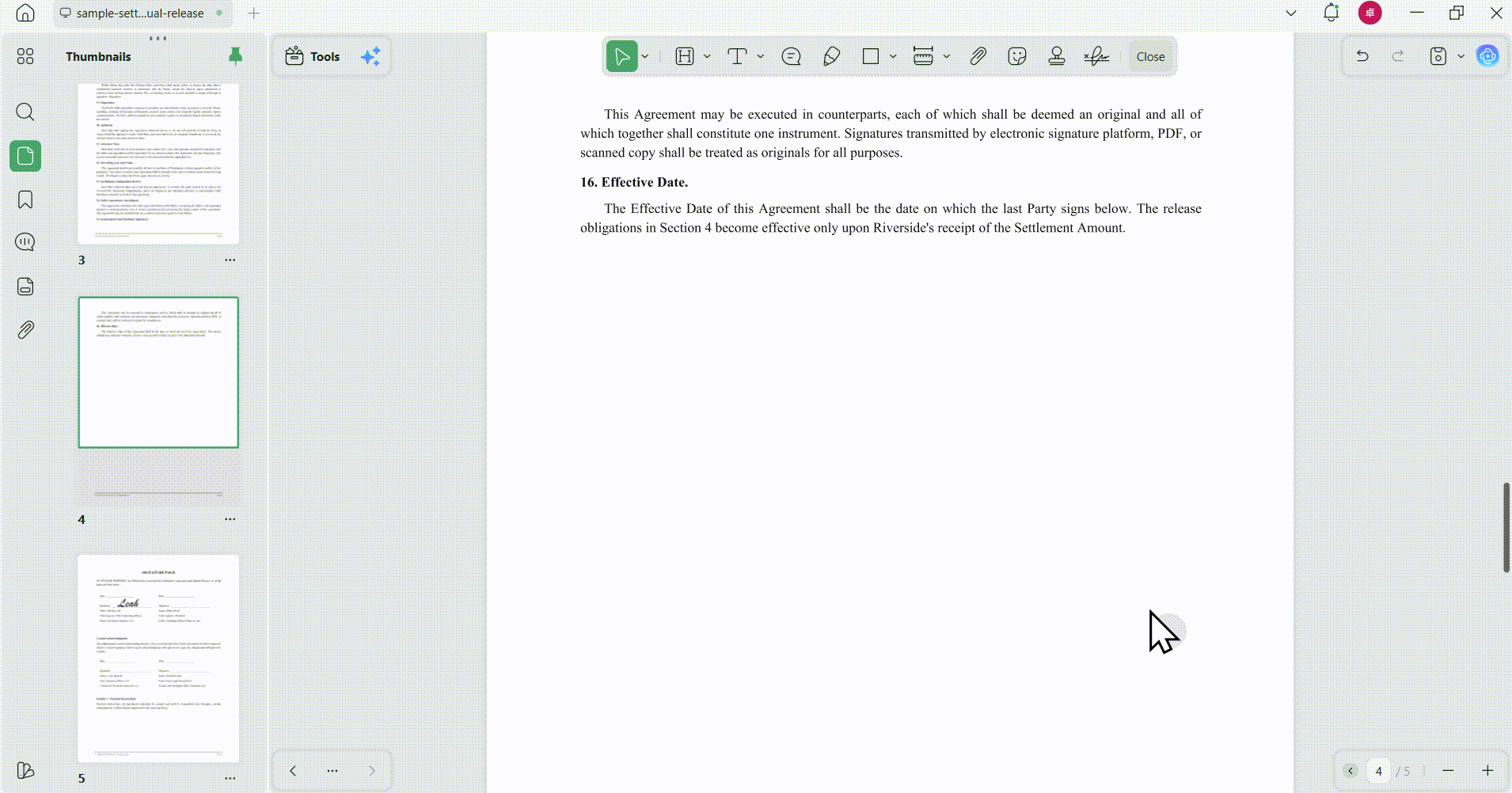Click the '16. Effective Date.' heading
The width and height of the screenshot is (1512, 793).
point(634,182)
